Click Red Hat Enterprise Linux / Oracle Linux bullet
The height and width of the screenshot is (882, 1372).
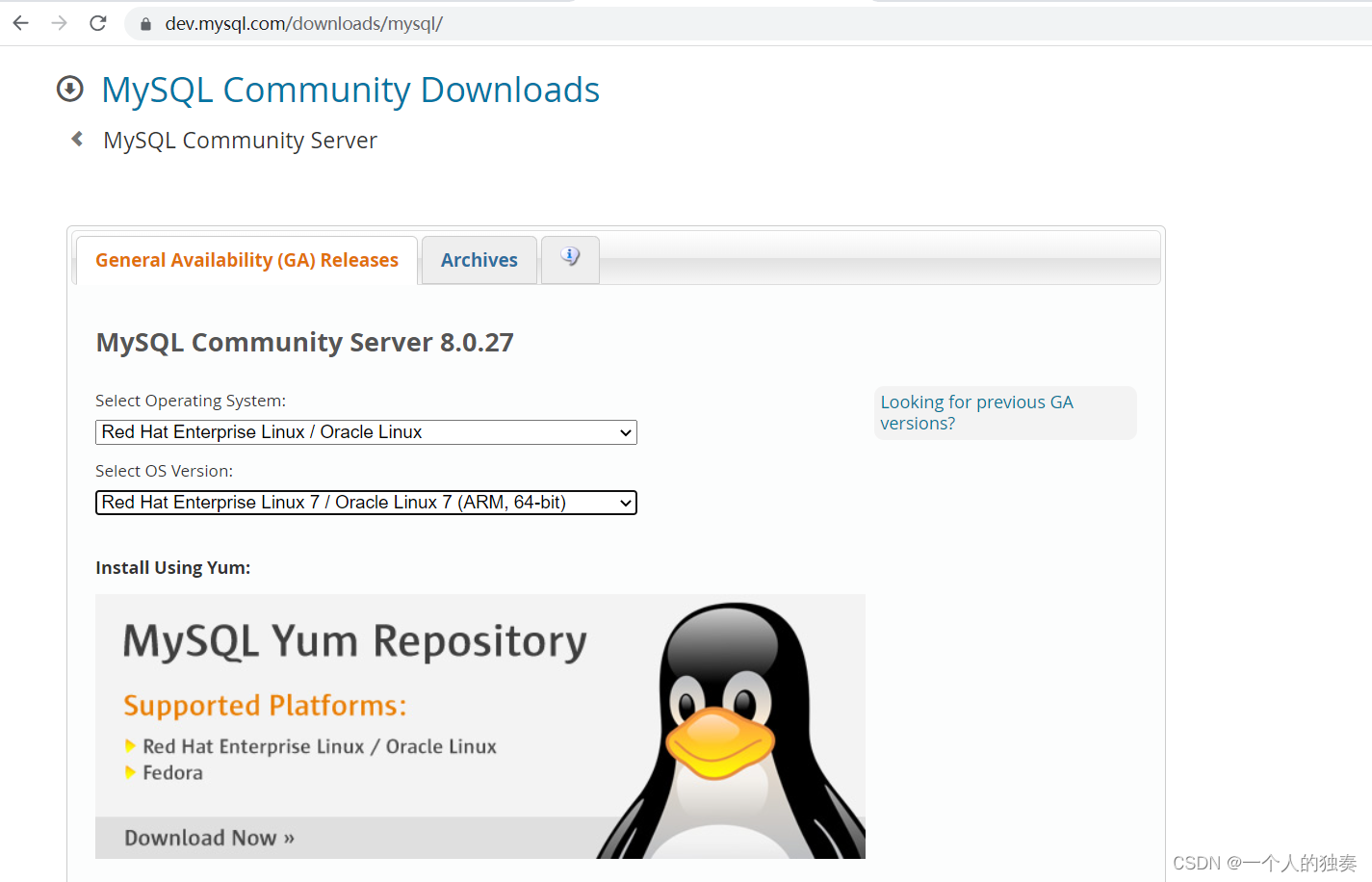(x=320, y=746)
